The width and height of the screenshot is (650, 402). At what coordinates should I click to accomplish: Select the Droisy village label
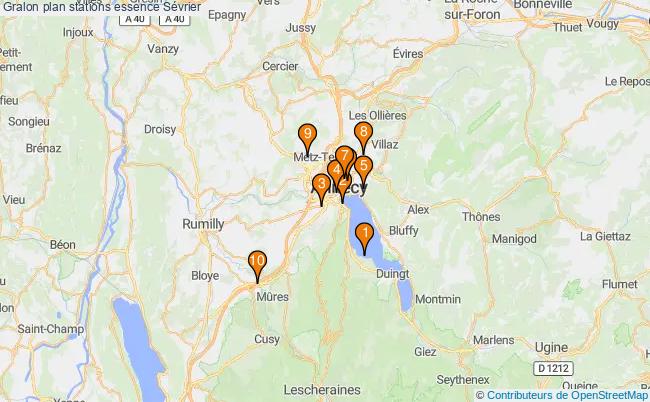(x=160, y=129)
